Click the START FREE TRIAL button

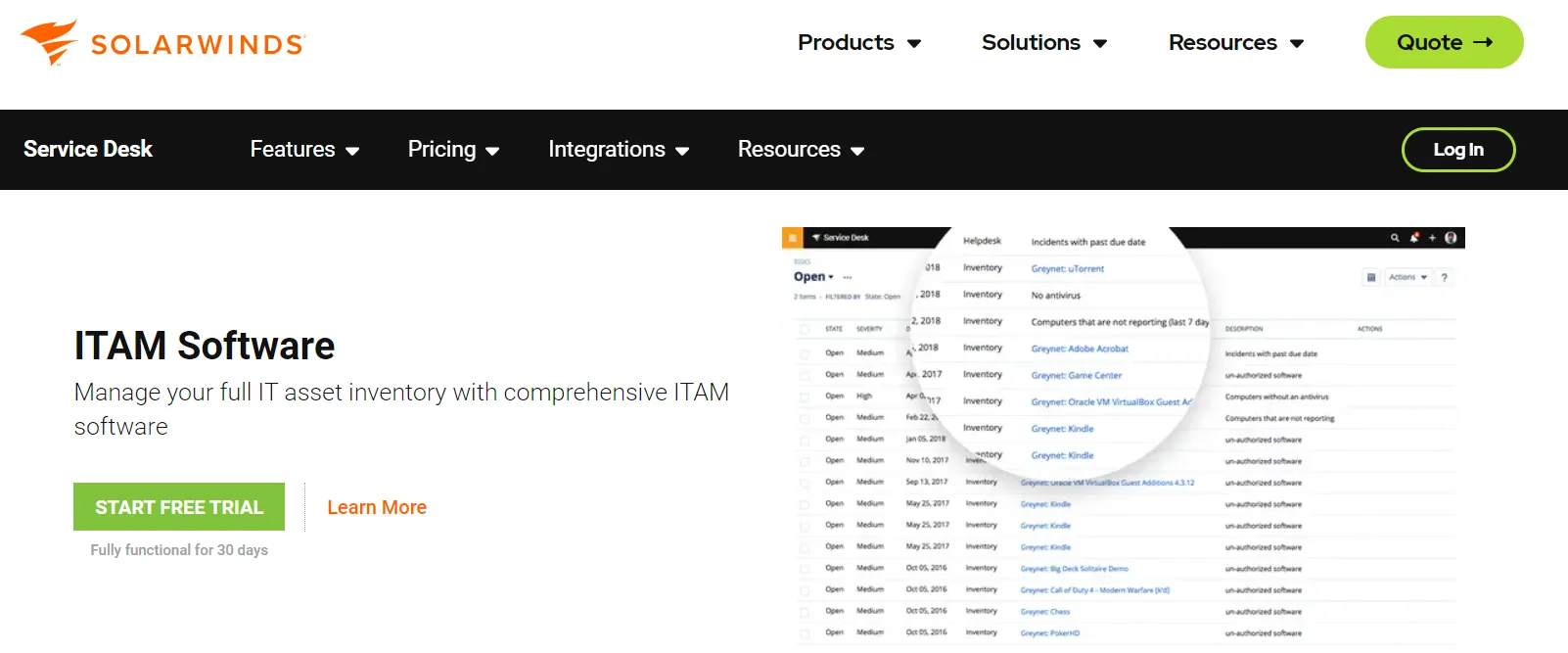click(179, 507)
